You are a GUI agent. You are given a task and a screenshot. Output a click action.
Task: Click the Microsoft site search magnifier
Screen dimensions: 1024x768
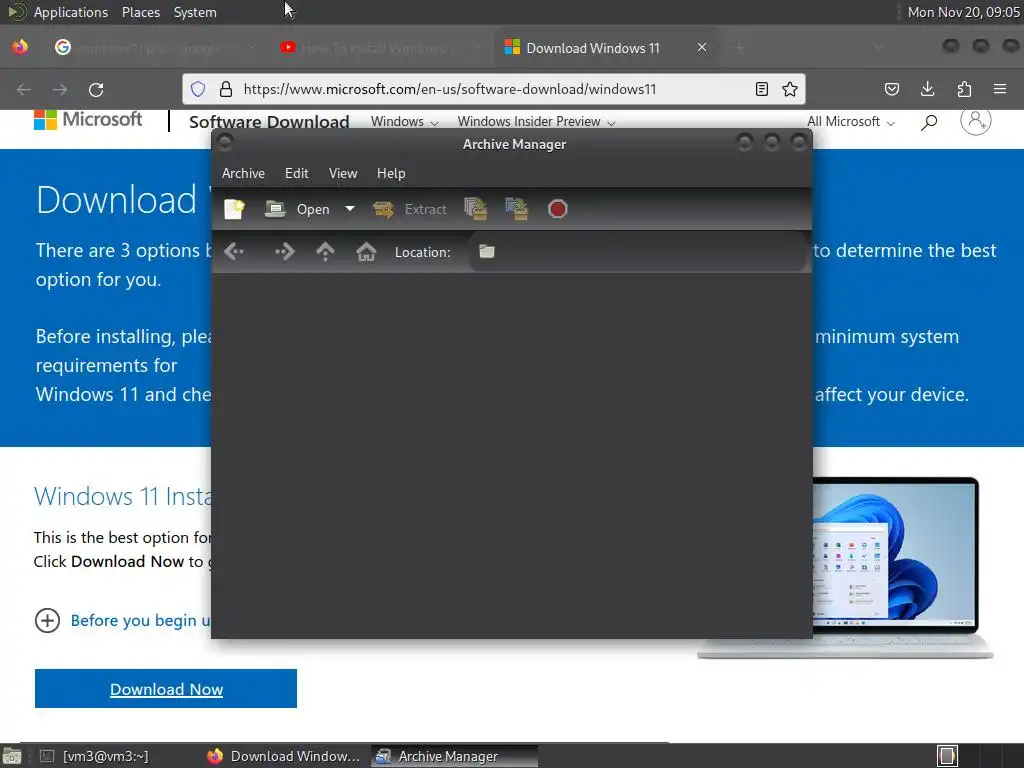click(929, 122)
